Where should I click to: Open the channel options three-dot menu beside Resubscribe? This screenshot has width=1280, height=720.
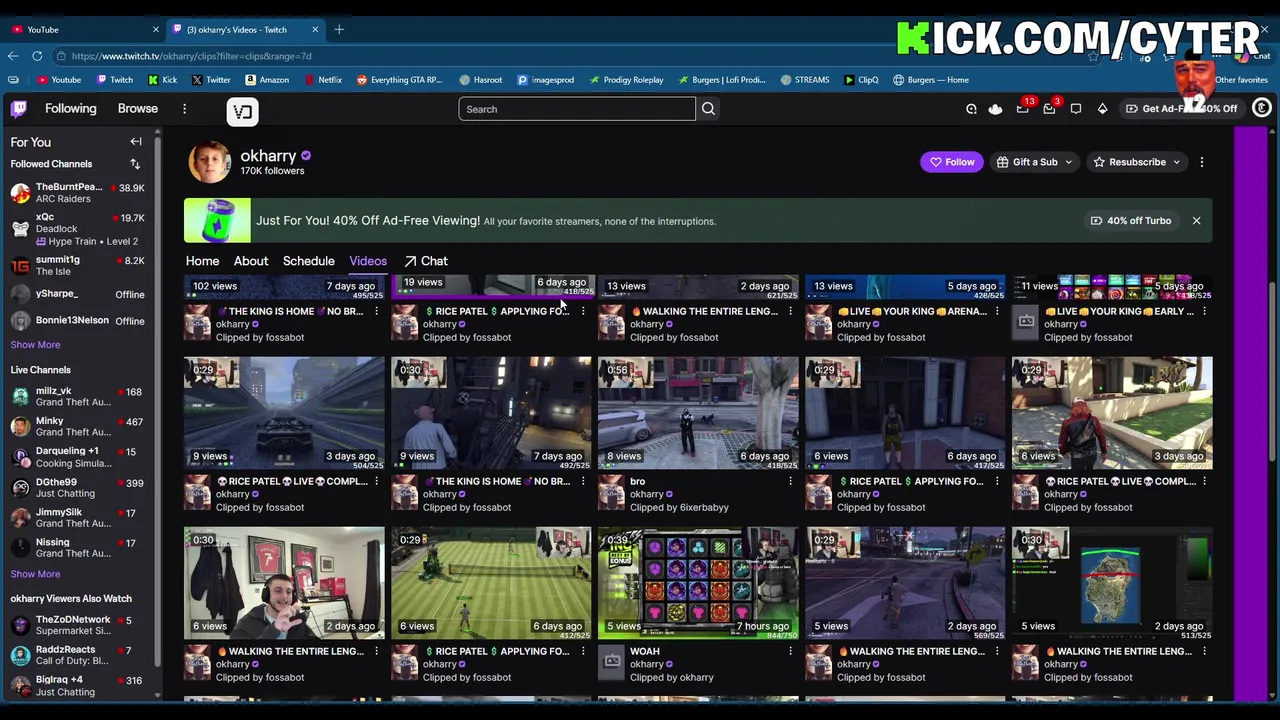click(x=1202, y=162)
